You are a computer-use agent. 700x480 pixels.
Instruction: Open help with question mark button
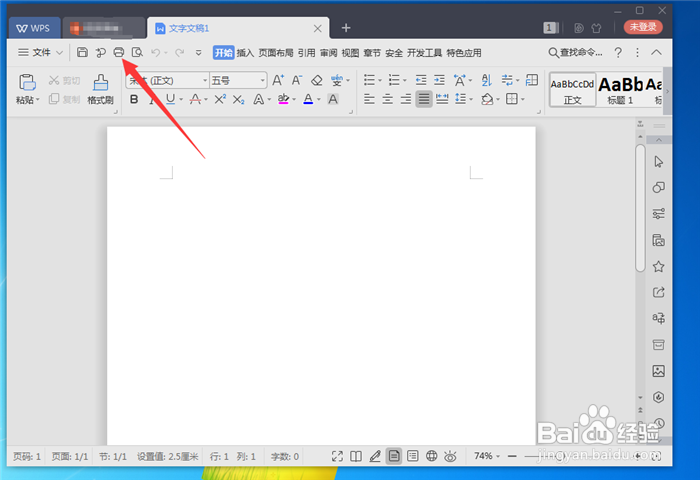tap(618, 53)
